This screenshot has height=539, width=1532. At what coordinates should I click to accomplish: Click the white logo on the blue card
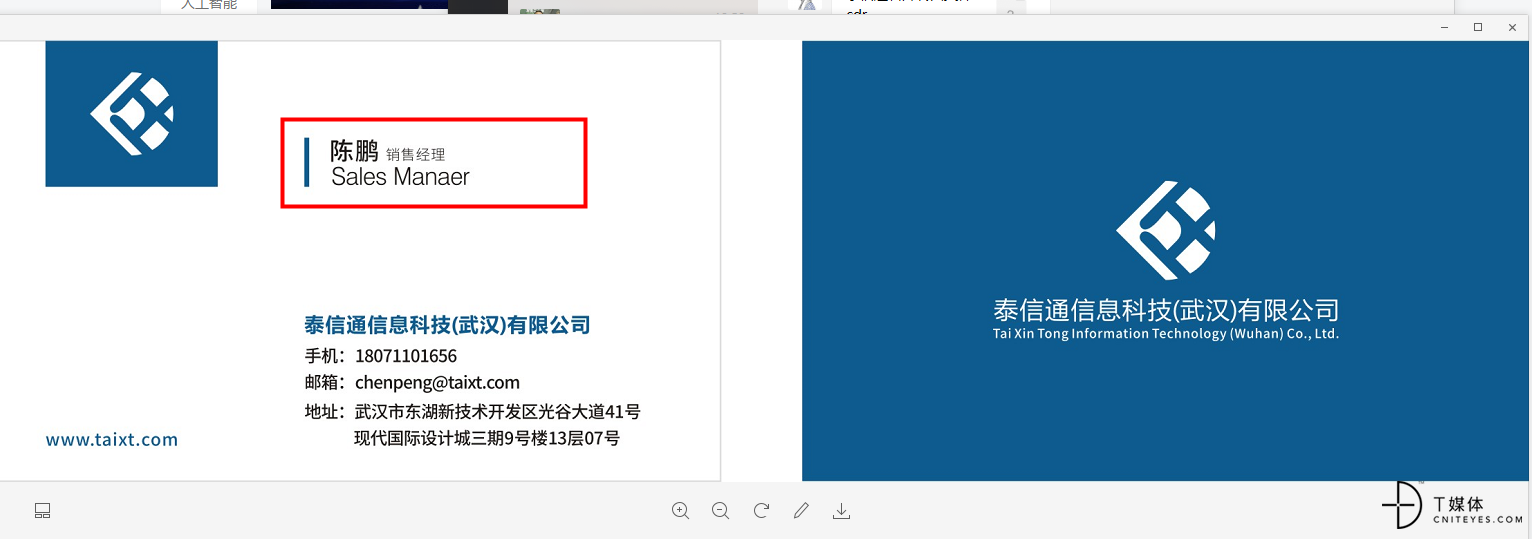(1165, 231)
